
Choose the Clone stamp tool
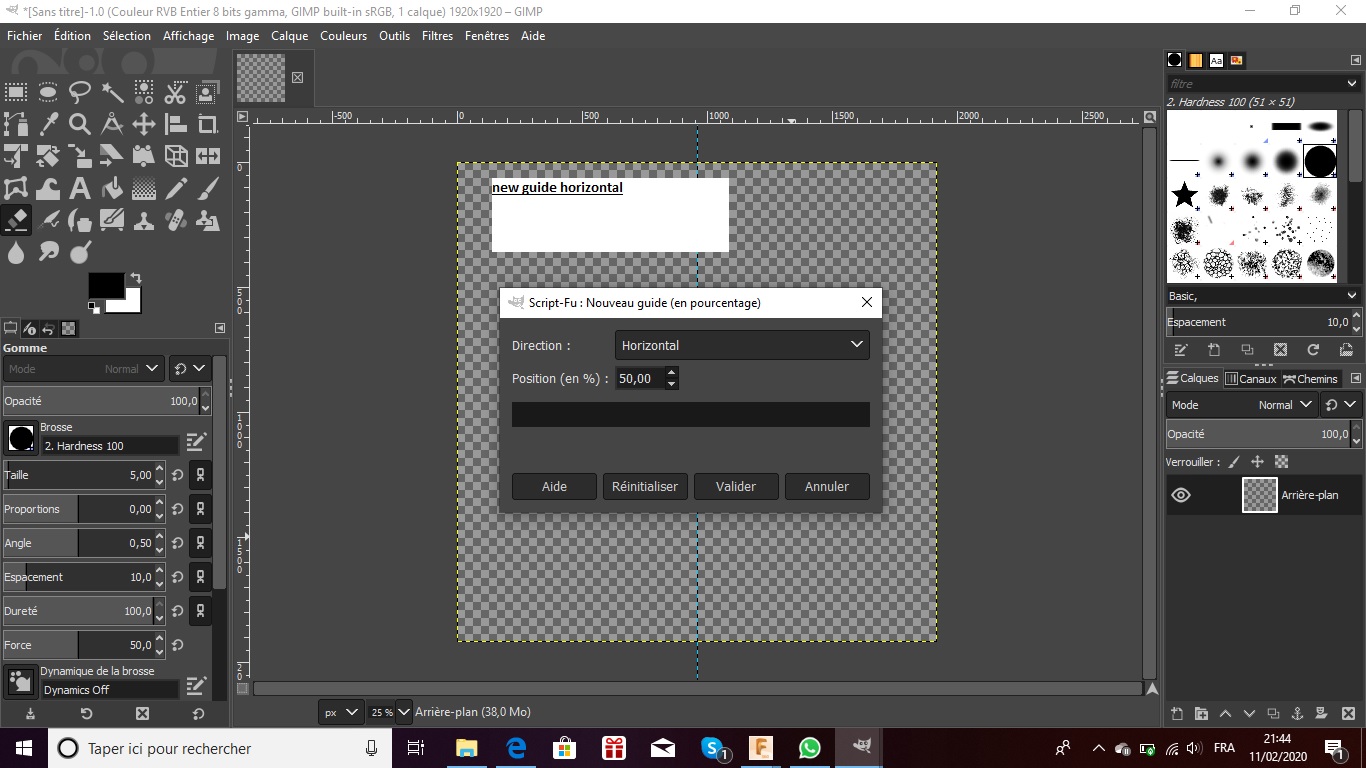click(144, 220)
